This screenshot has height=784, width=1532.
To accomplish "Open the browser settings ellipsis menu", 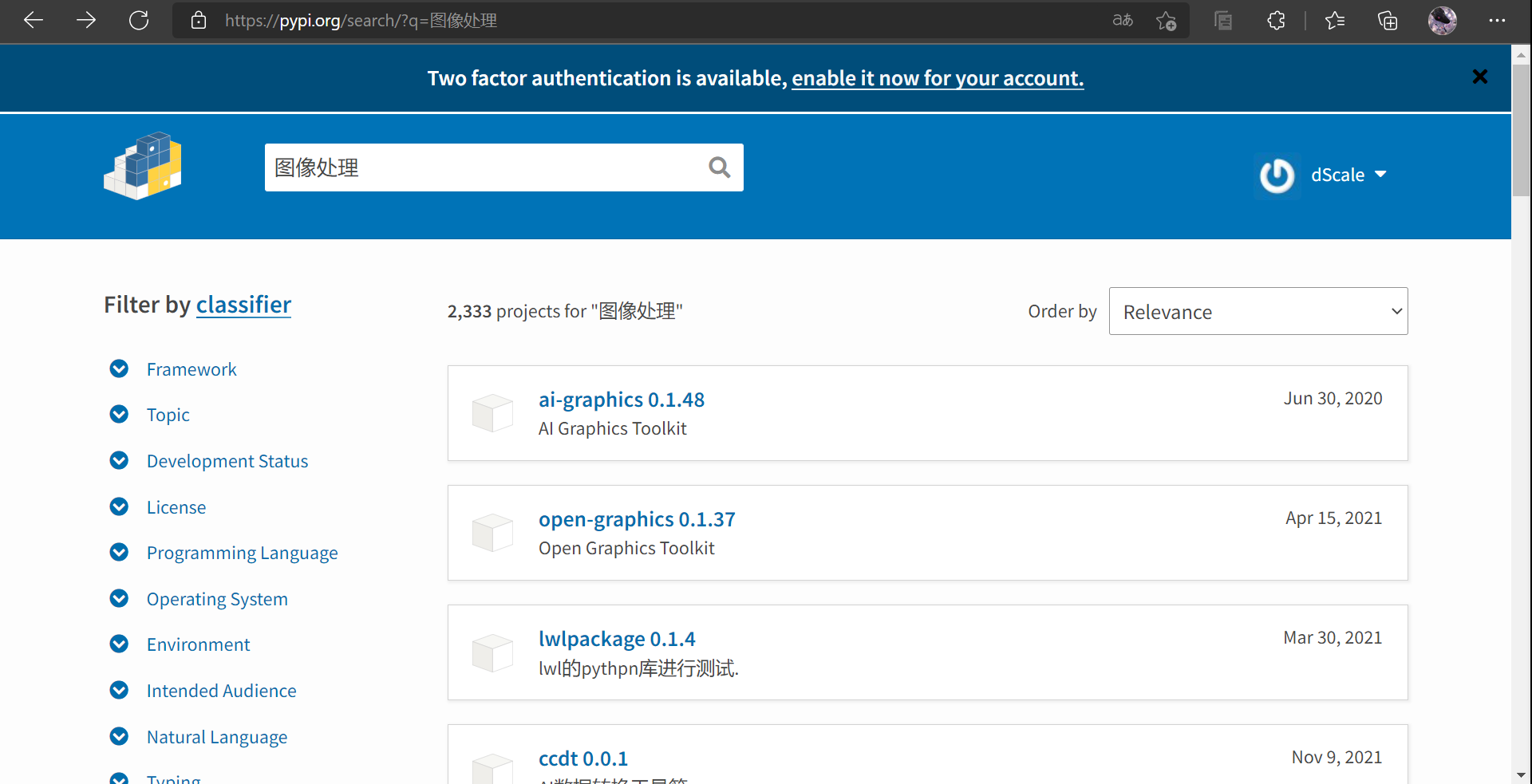I will click(1497, 21).
